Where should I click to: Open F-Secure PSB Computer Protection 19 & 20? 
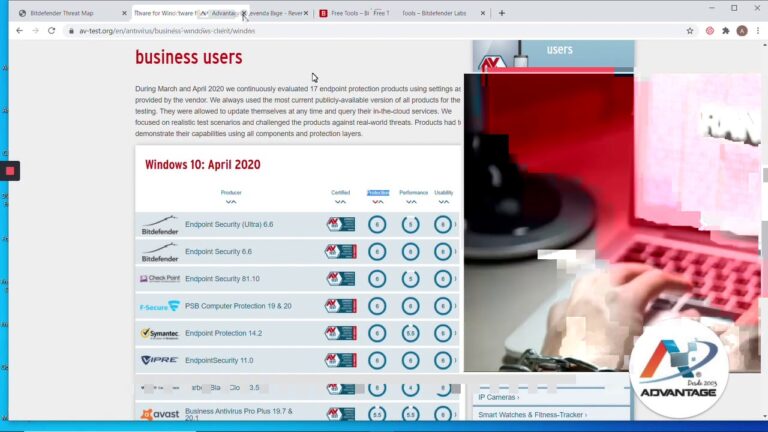point(238,306)
